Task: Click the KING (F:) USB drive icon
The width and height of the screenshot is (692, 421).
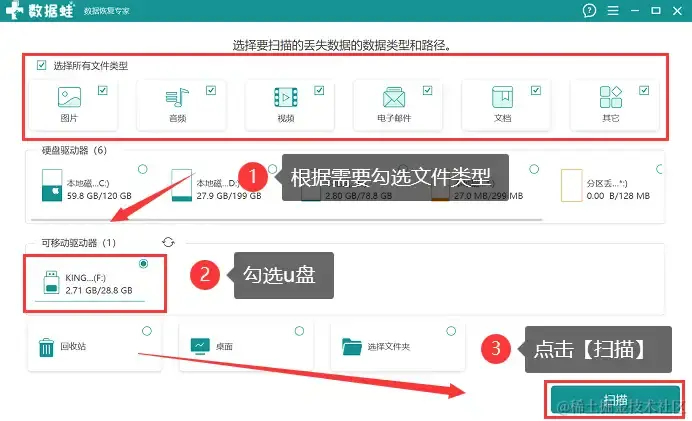Action: click(51, 282)
